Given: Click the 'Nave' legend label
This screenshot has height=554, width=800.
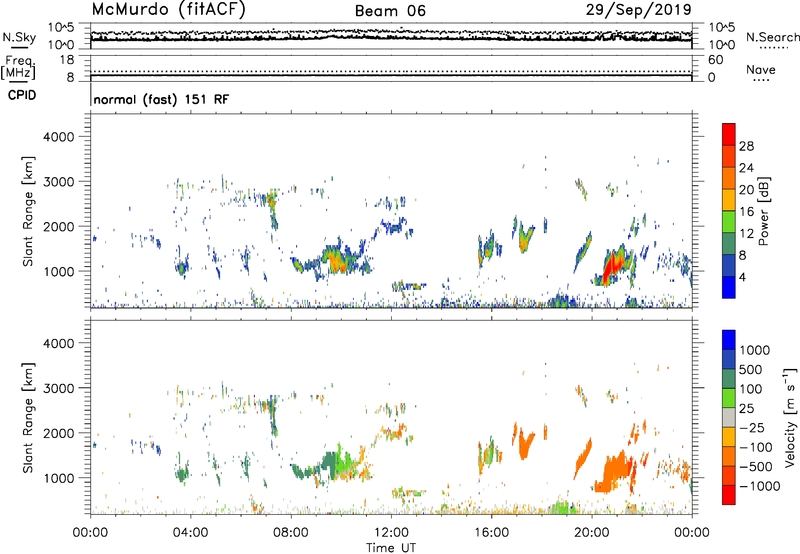Looking at the screenshot, I should coord(761,70).
